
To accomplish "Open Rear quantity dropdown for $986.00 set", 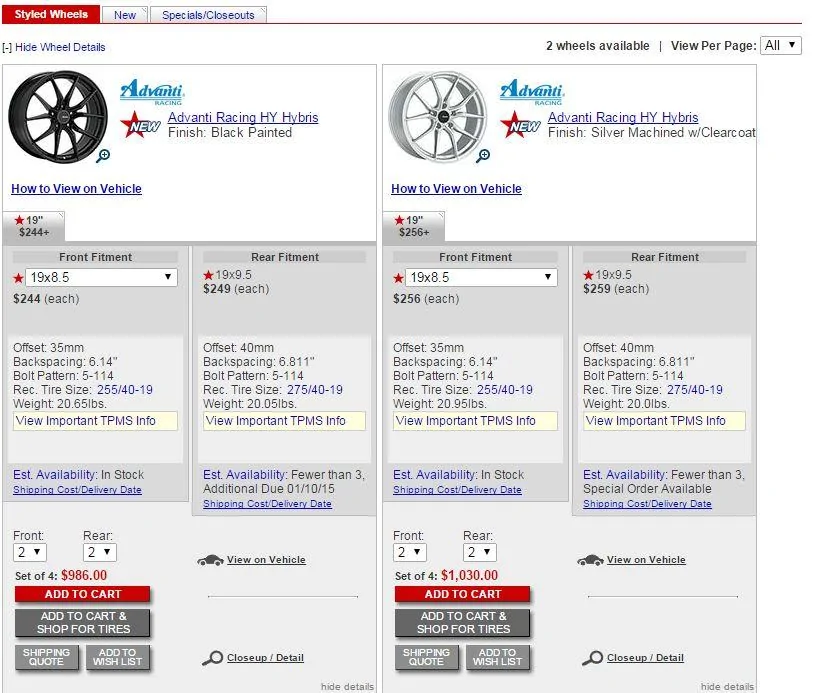I will 100,552.
